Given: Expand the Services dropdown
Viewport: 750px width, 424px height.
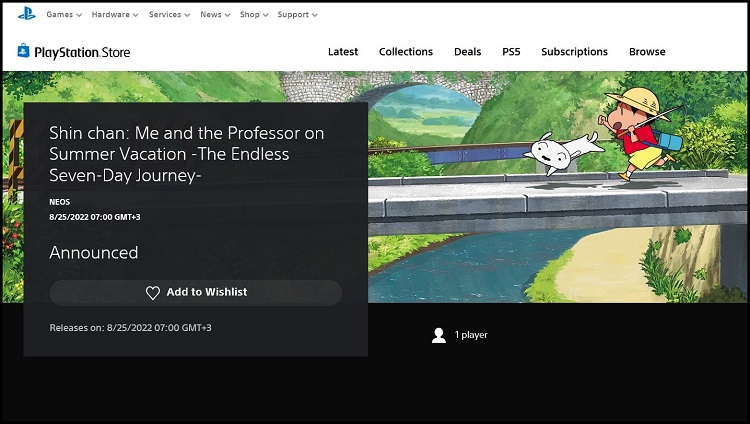Looking at the screenshot, I should 169,15.
